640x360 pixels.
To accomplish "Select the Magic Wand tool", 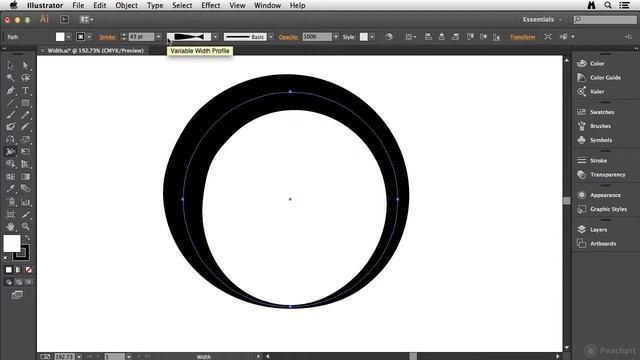I will tap(10, 78).
